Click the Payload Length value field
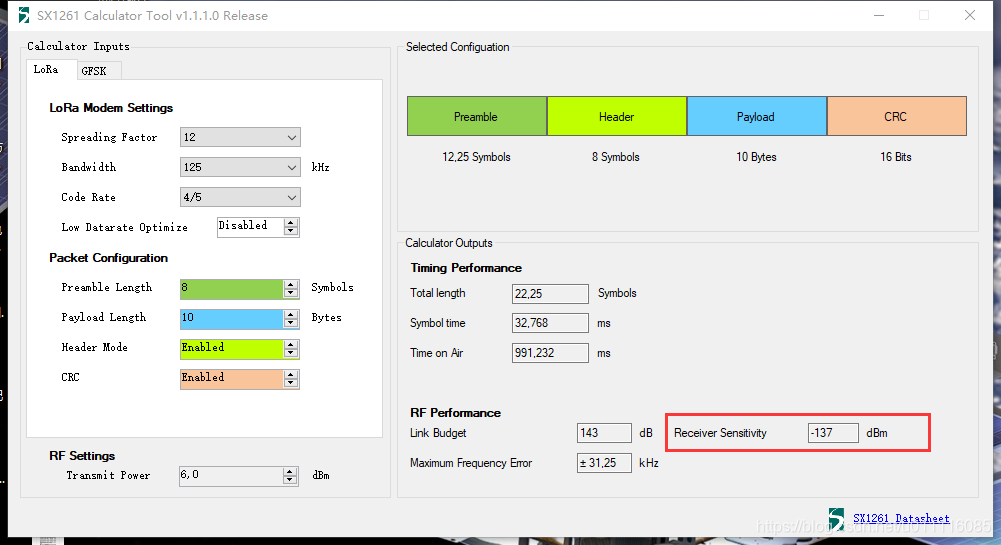The image size is (1001, 545). click(x=232, y=319)
